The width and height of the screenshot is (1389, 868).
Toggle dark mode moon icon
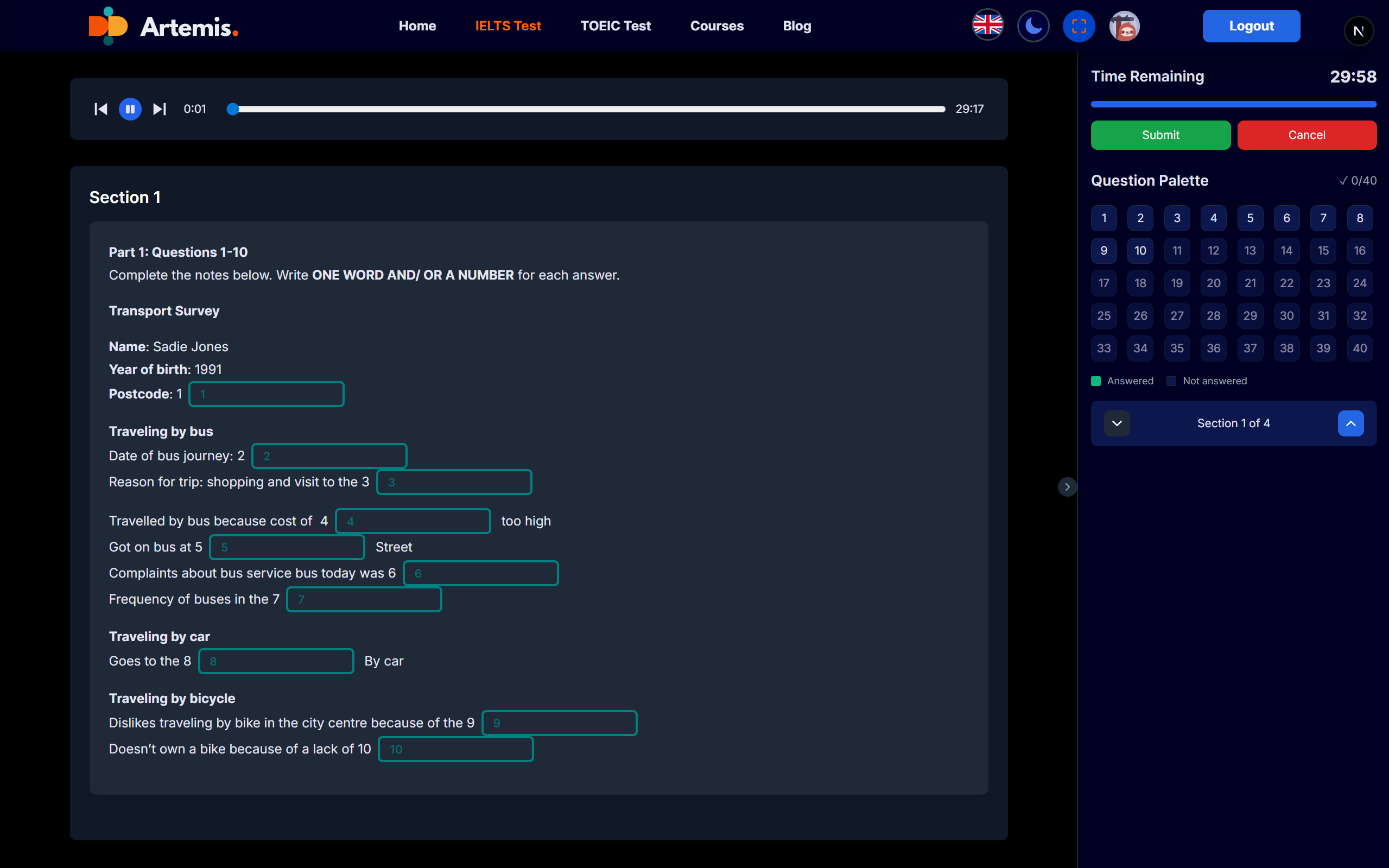pyautogui.click(x=1033, y=26)
